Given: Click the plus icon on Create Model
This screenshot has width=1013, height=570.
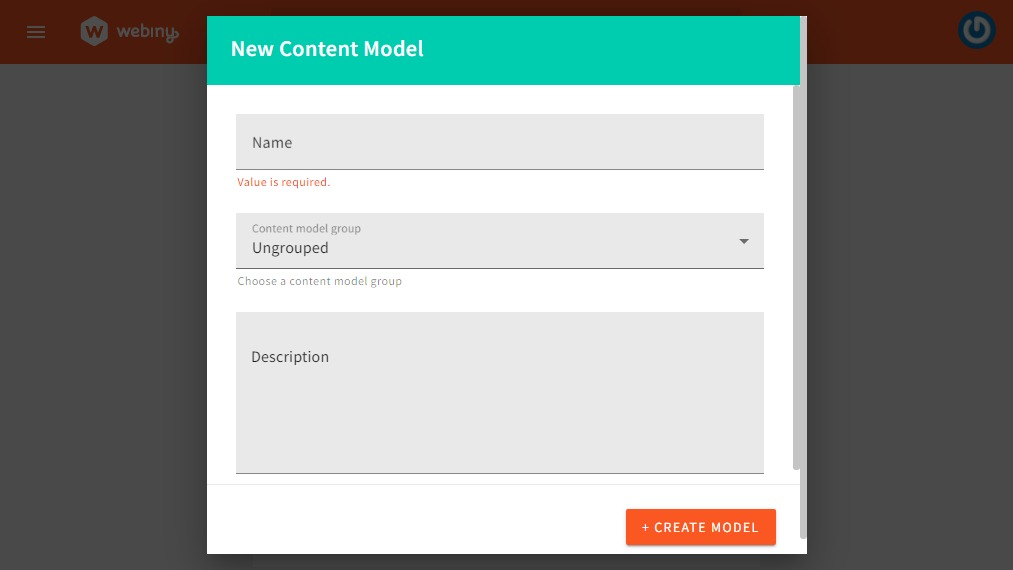Looking at the screenshot, I should pos(646,528).
